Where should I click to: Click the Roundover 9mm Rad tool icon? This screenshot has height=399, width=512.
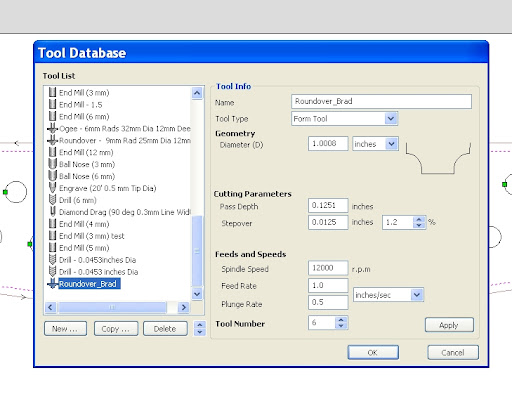[x=52, y=140]
